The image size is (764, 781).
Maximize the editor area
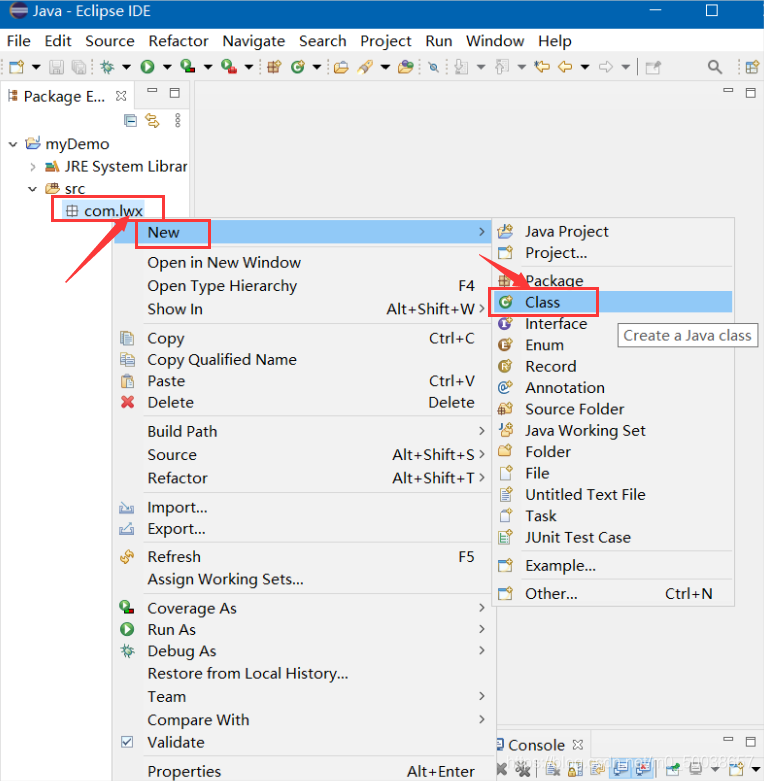tap(751, 93)
